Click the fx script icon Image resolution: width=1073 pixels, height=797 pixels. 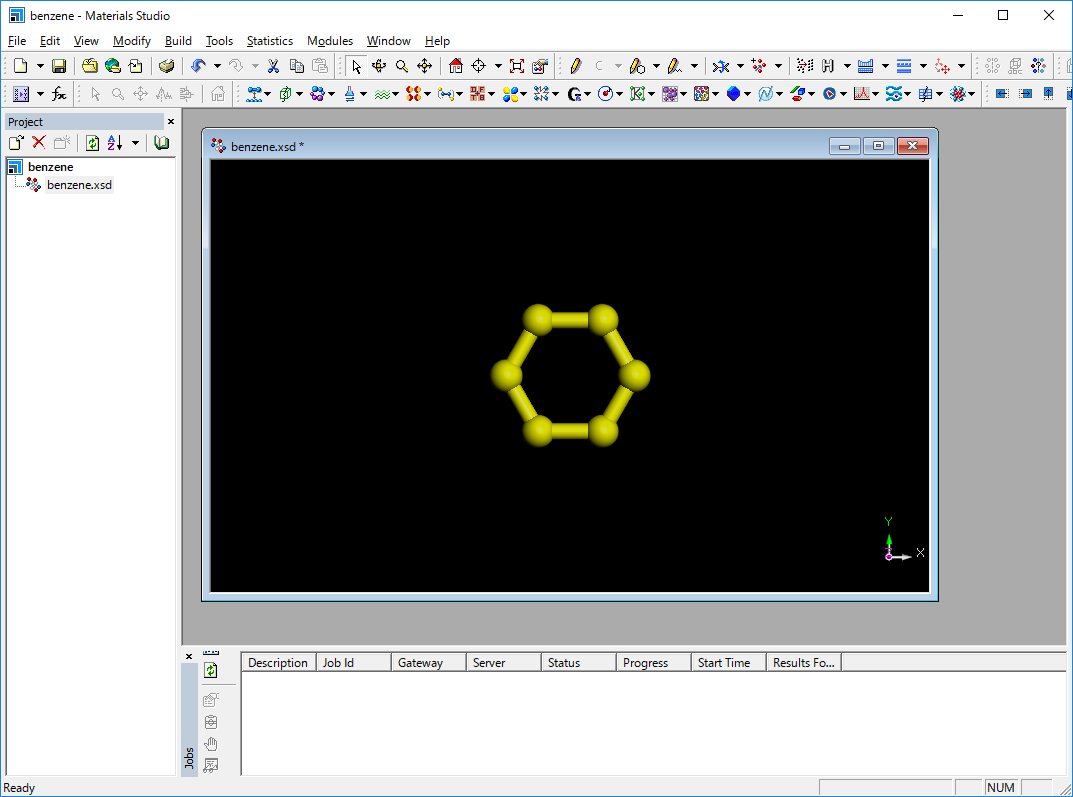click(x=59, y=94)
